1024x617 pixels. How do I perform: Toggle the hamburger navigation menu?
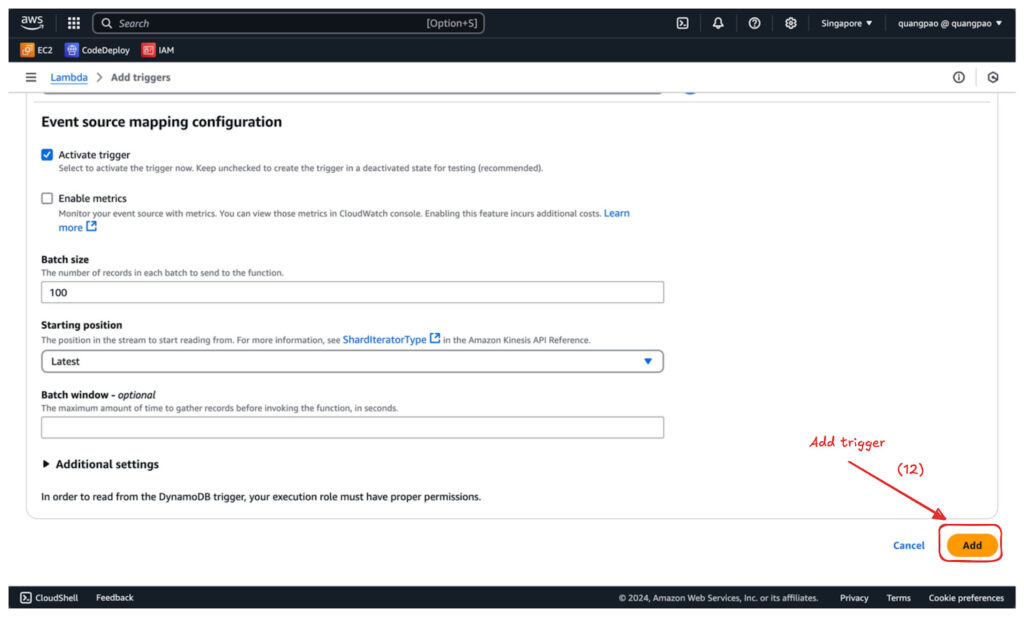point(31,77)
